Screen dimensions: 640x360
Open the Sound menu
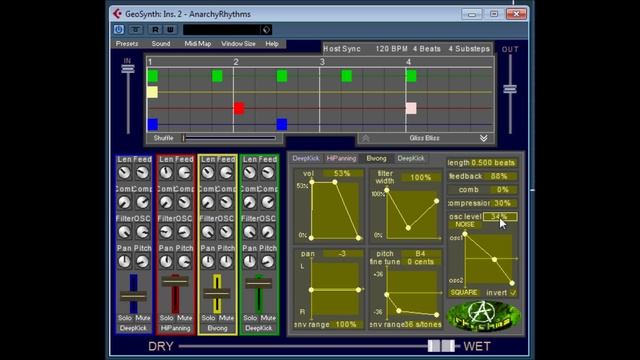click(x=161, y=44)
